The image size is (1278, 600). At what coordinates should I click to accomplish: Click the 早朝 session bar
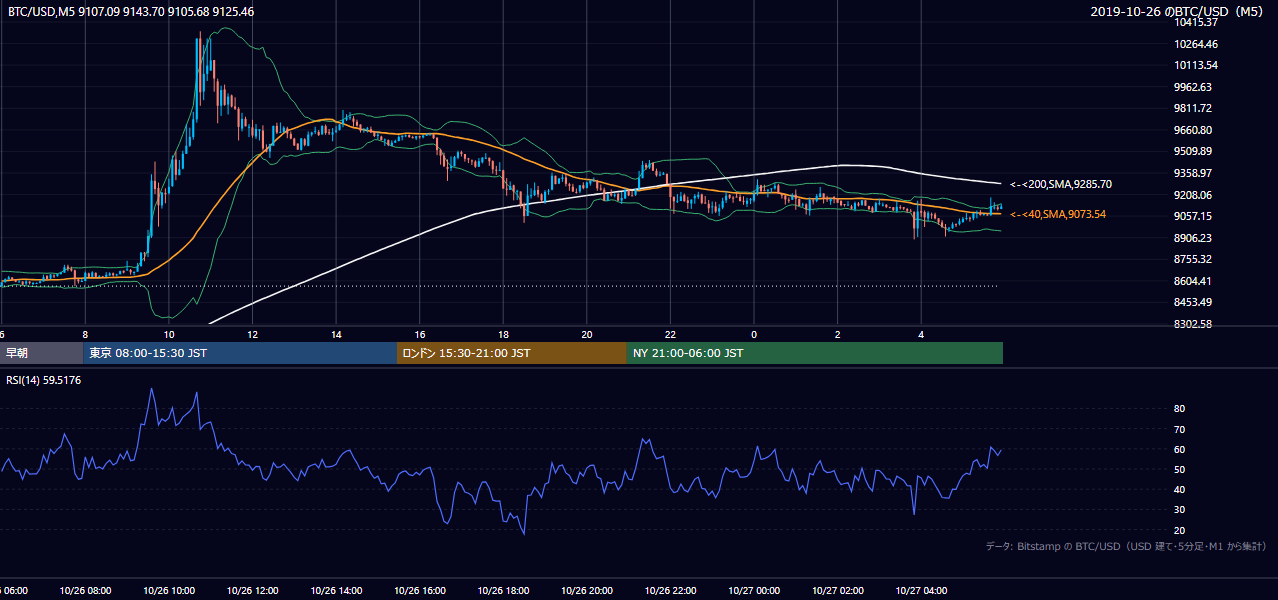coord(41,353)
